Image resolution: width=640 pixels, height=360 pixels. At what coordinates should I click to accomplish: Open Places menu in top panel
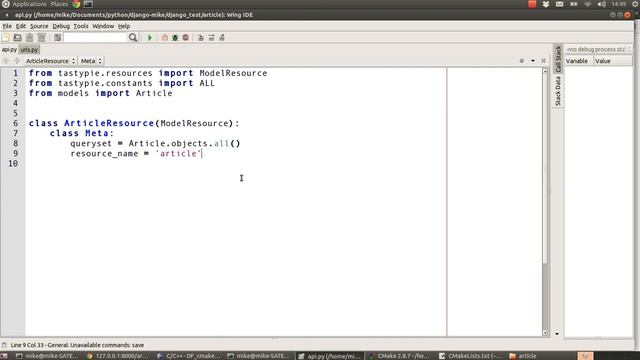[59, 4]
